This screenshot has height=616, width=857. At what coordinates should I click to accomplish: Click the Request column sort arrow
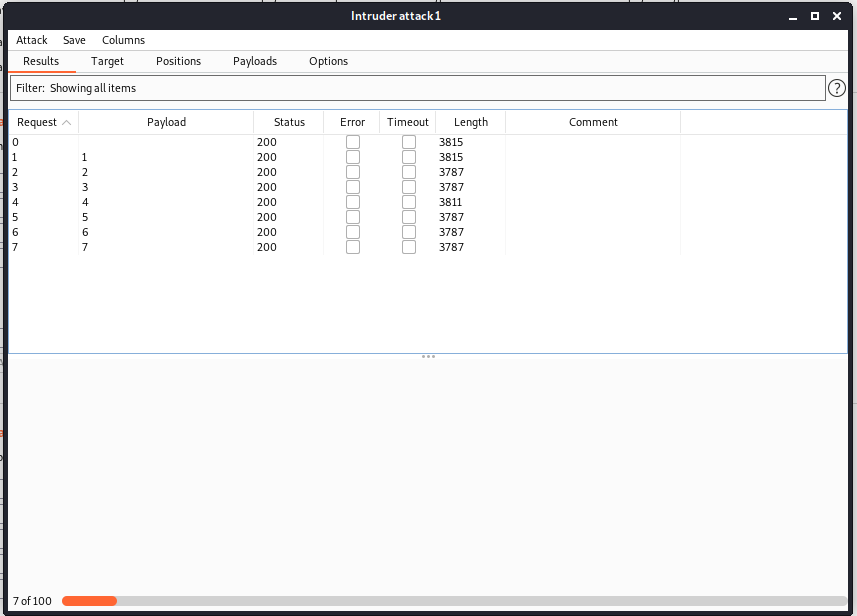coord(66,123)
